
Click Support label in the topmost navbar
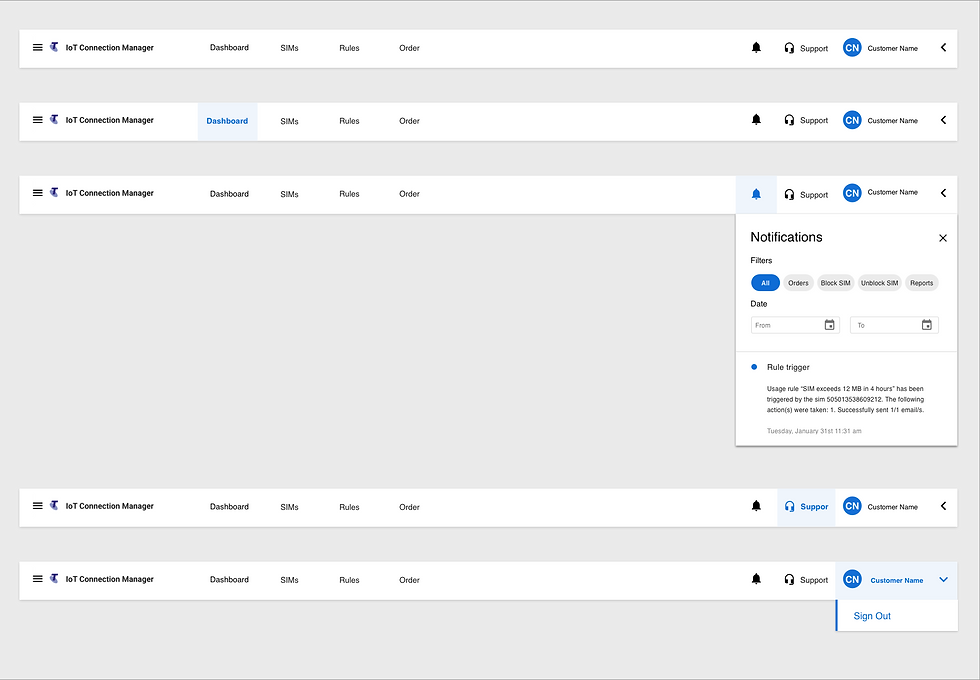coord(814,48)
